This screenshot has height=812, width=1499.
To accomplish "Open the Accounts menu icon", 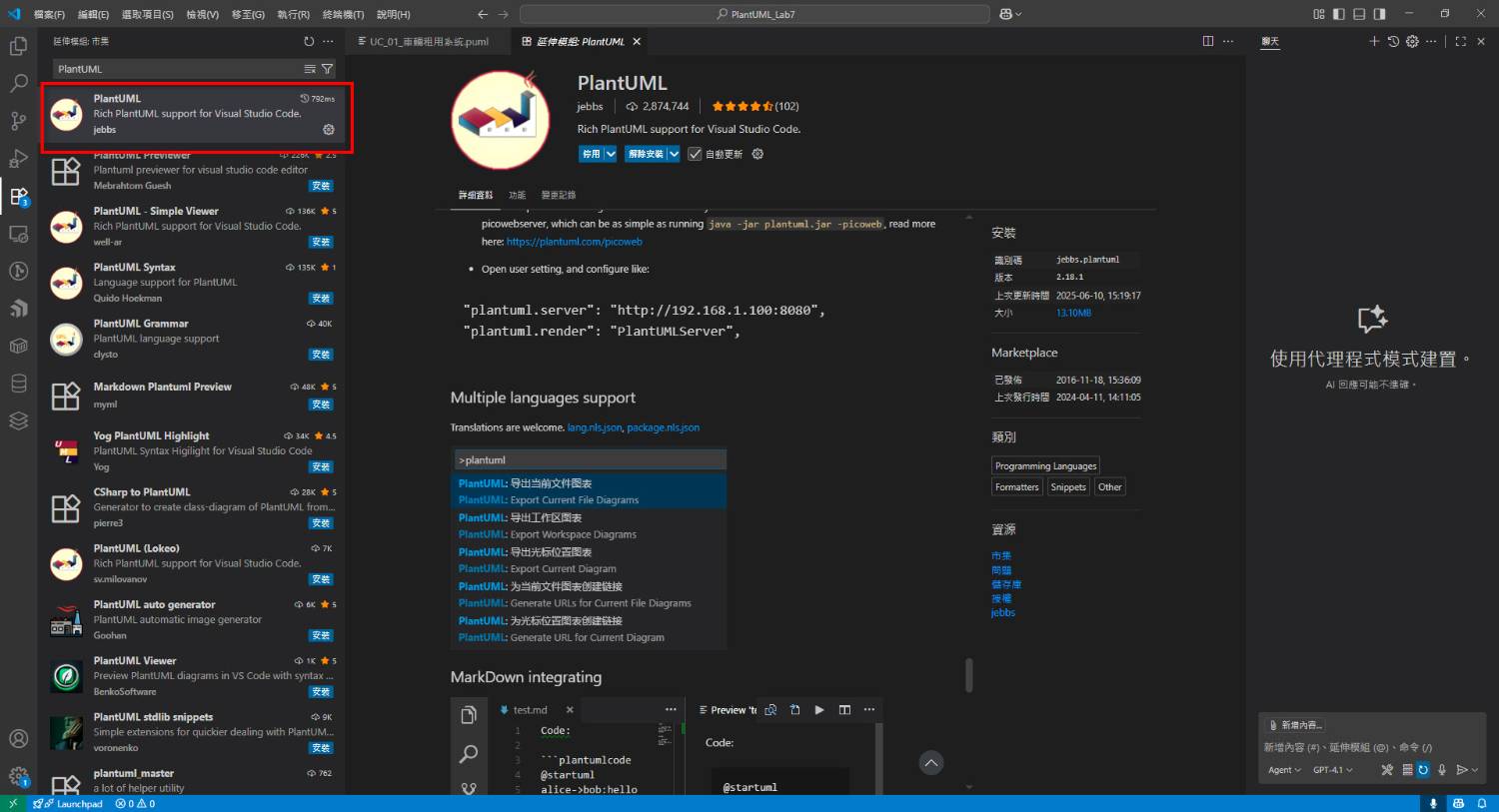I will tap(18, 739).
